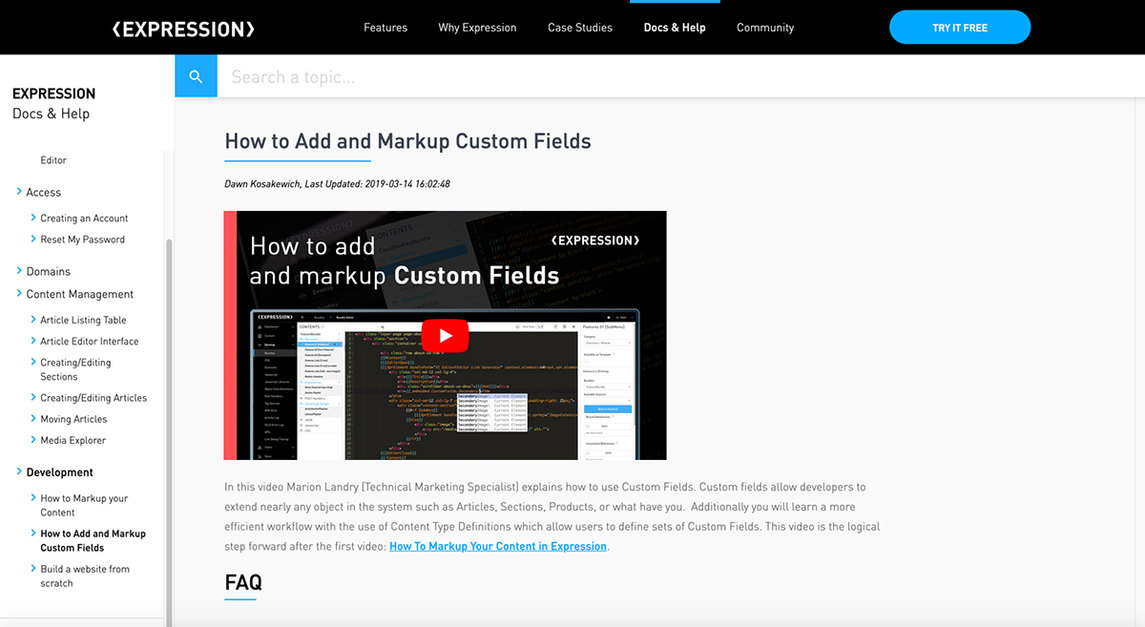Click chevron beside Article Listing Table
This screenshot has width=1145, height=627.
[x=34, y=319]
